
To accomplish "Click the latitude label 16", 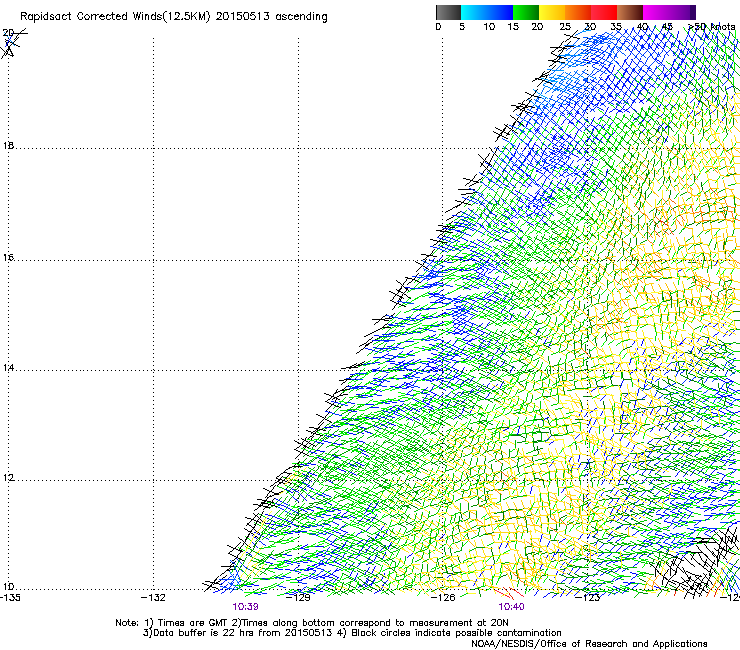I will [8, 258].
